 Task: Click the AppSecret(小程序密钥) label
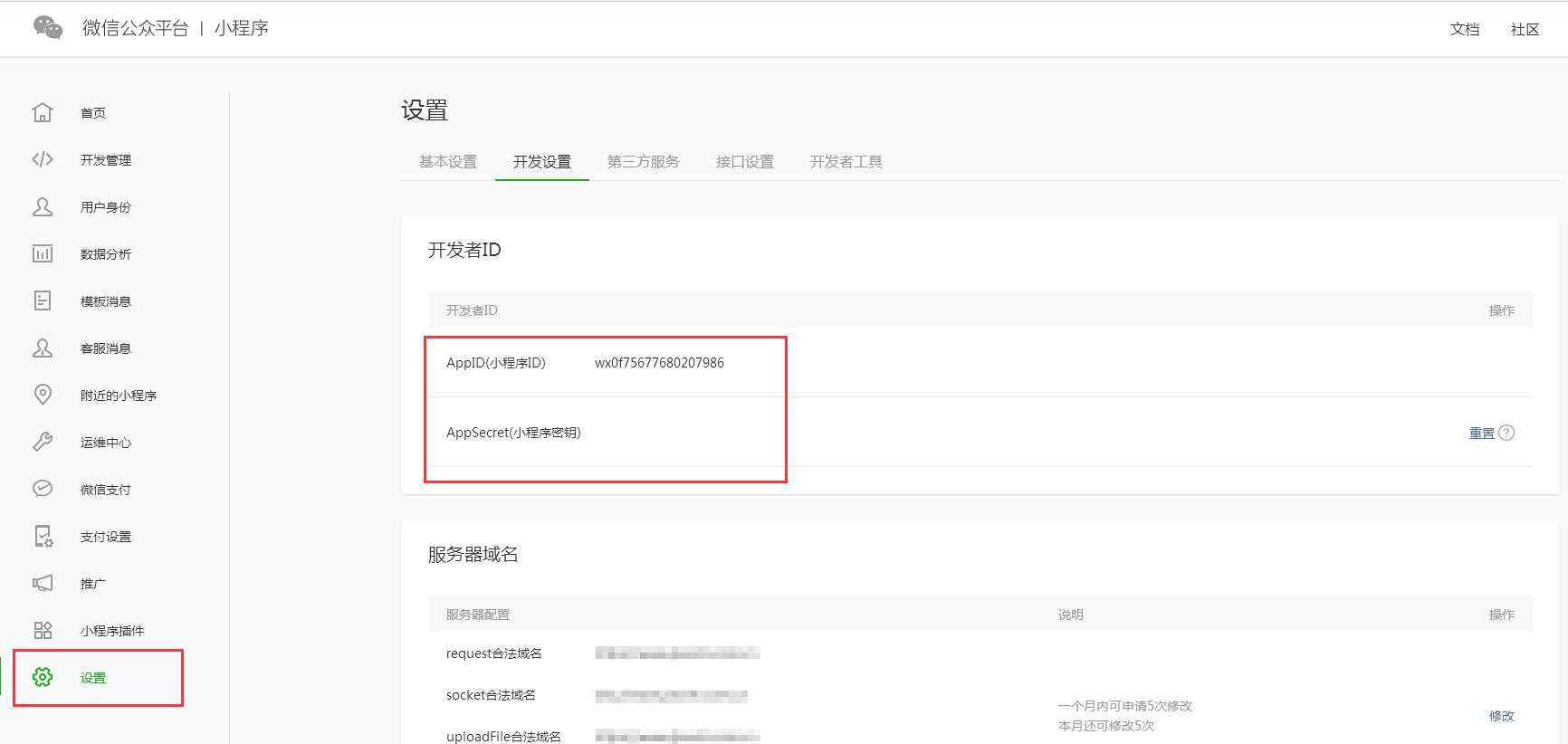point(513,433)
